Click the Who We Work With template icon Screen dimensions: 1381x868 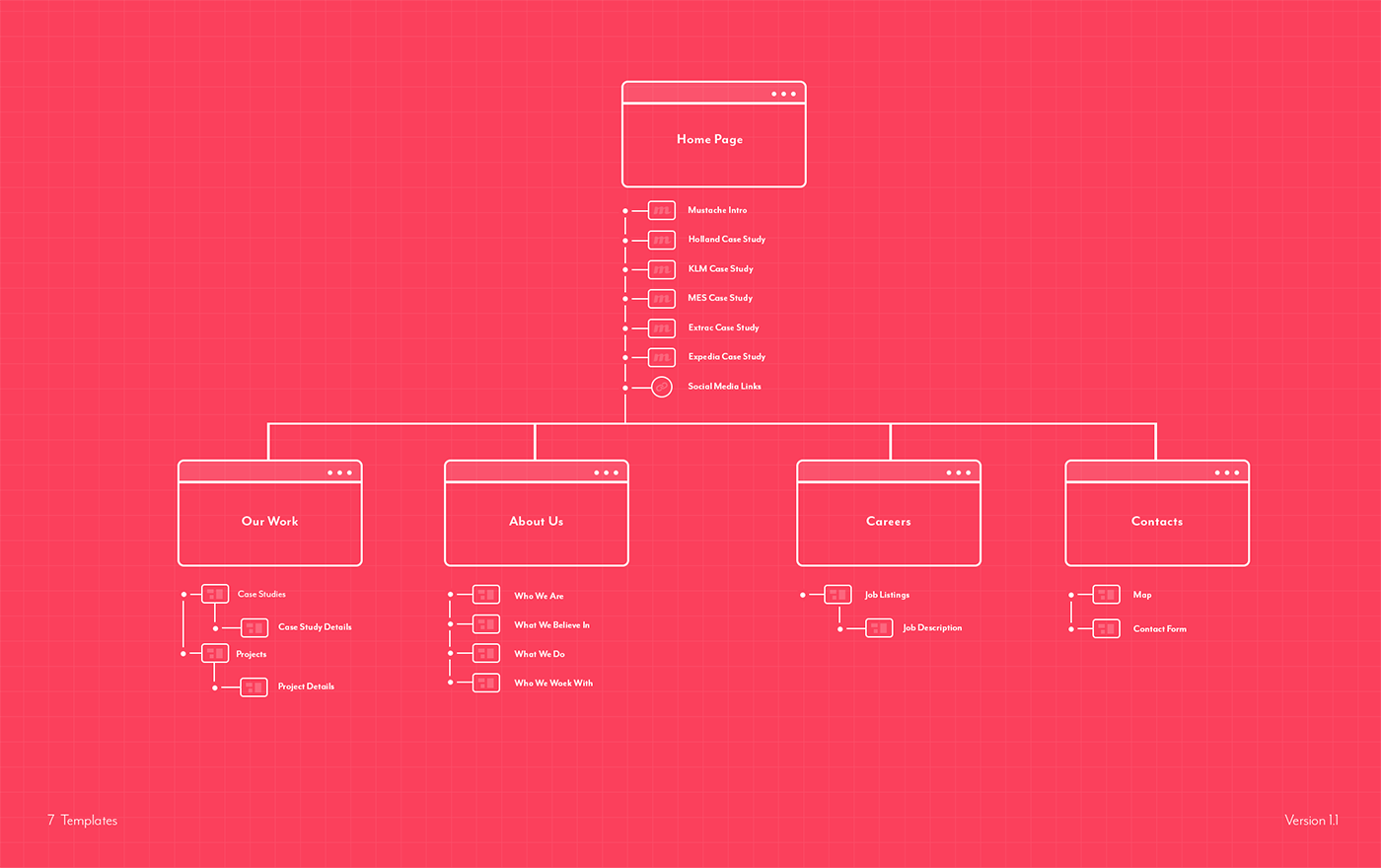tap(486, 683)
